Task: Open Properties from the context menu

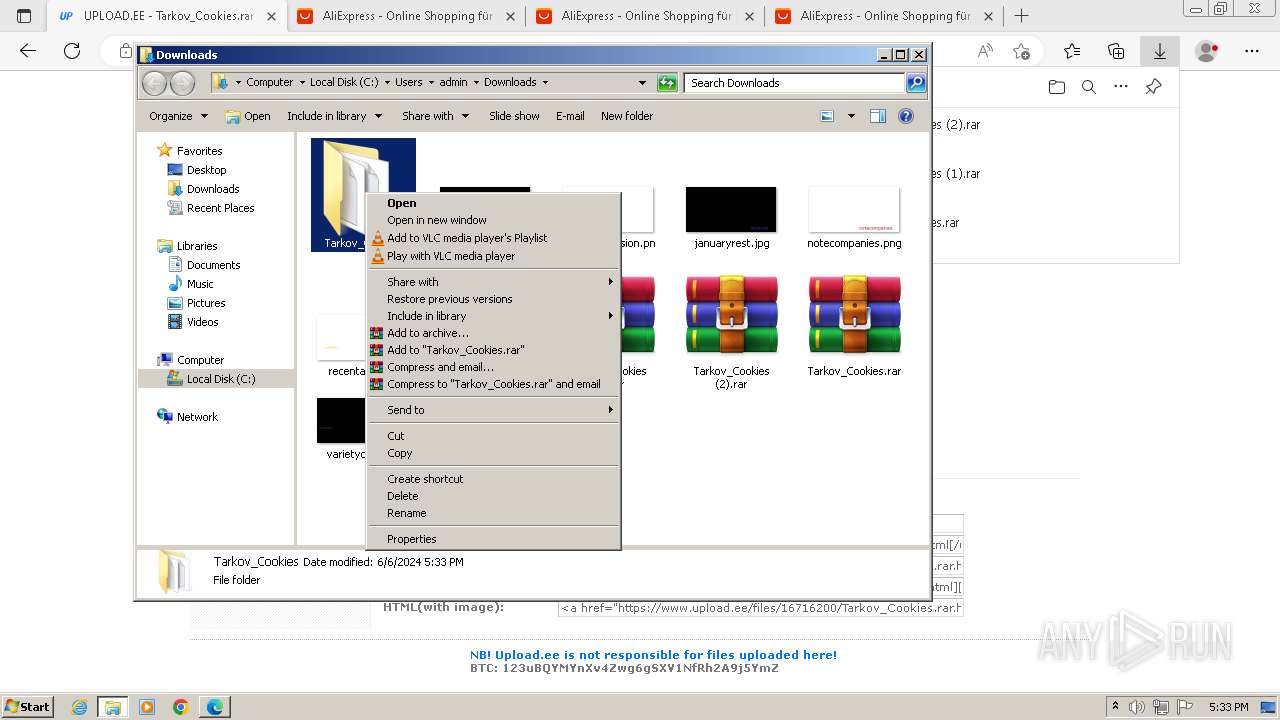Action: click(x=494, y=539)
